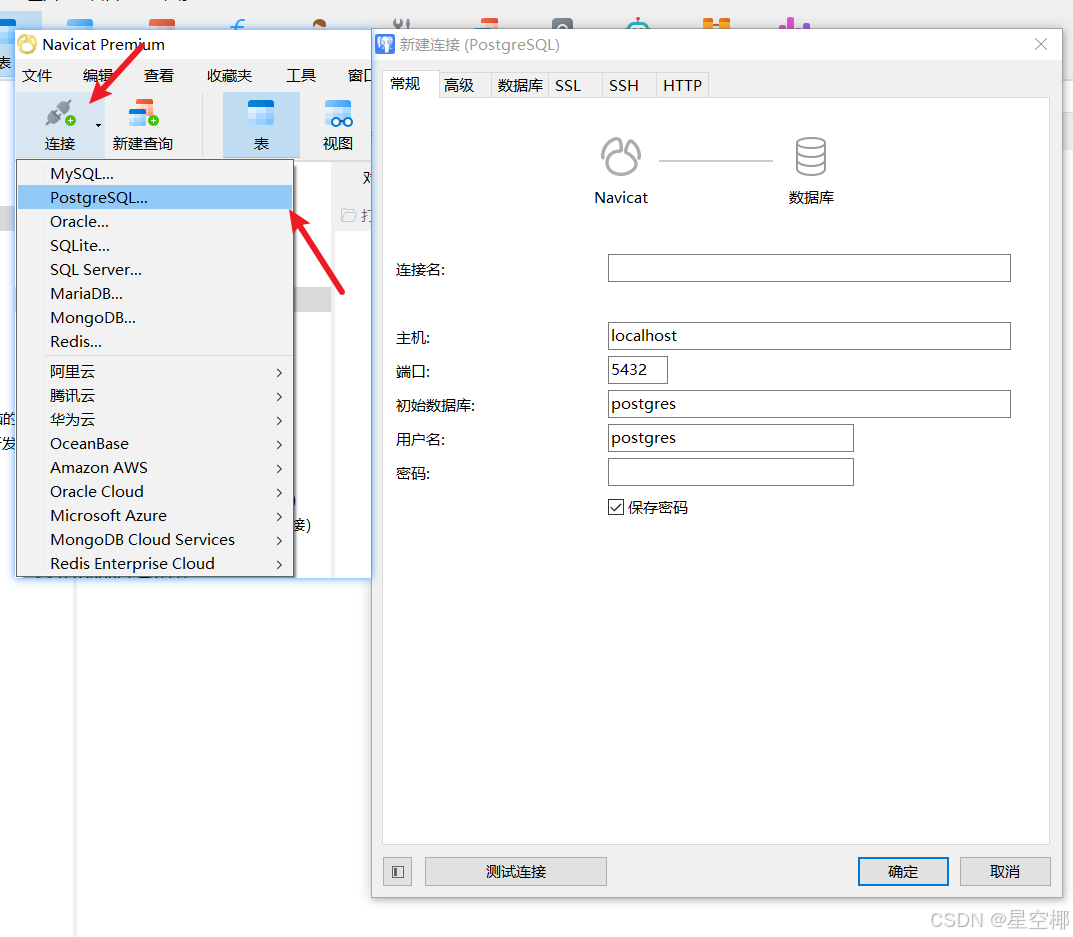Choose MySQL... from connection menu

tap(155, 173)
